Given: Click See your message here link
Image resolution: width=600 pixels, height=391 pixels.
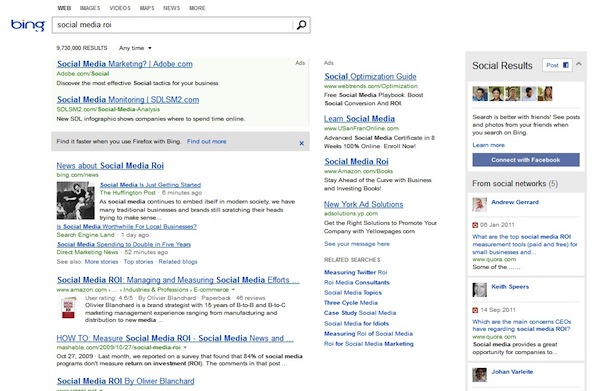Looking at the screenshot, I should point(357,244).
